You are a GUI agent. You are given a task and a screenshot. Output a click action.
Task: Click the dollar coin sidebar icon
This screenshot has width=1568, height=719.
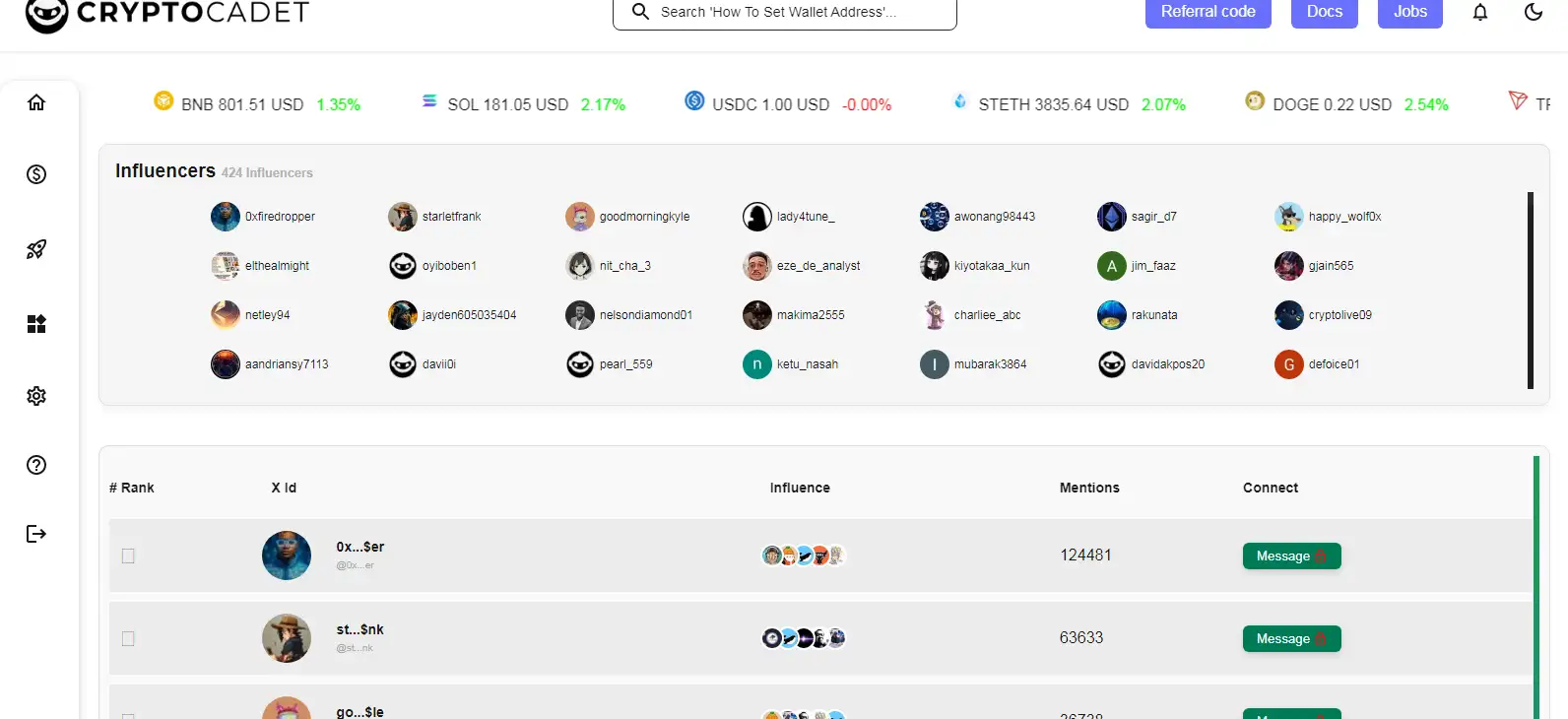pyautogui.click(x=36, y=174)
